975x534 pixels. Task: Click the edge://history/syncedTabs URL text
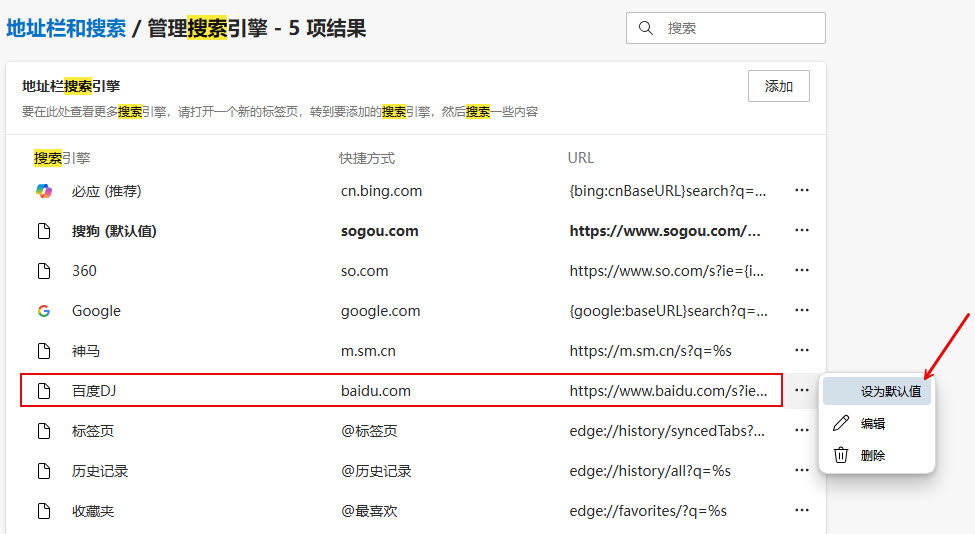coord(667,431)
